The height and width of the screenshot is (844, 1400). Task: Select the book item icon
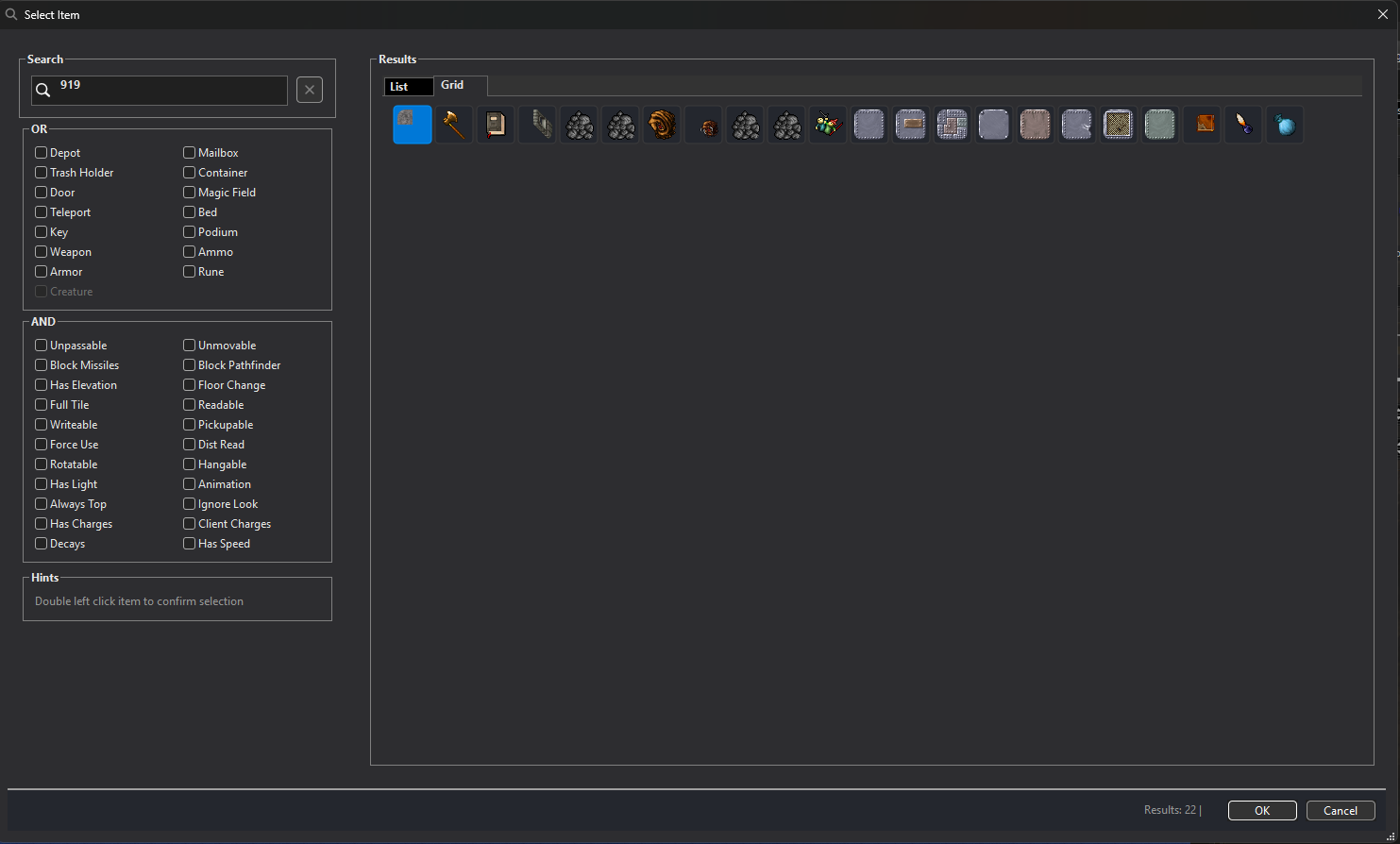(x=496, y=125)
